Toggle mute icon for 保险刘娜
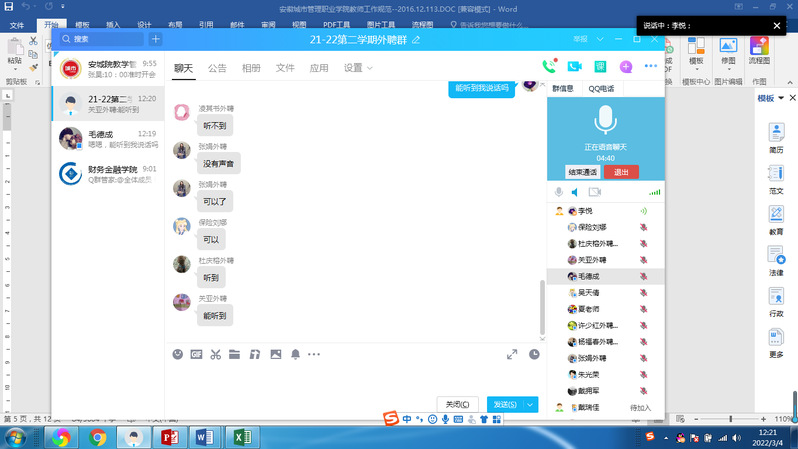 click(644, 228)
